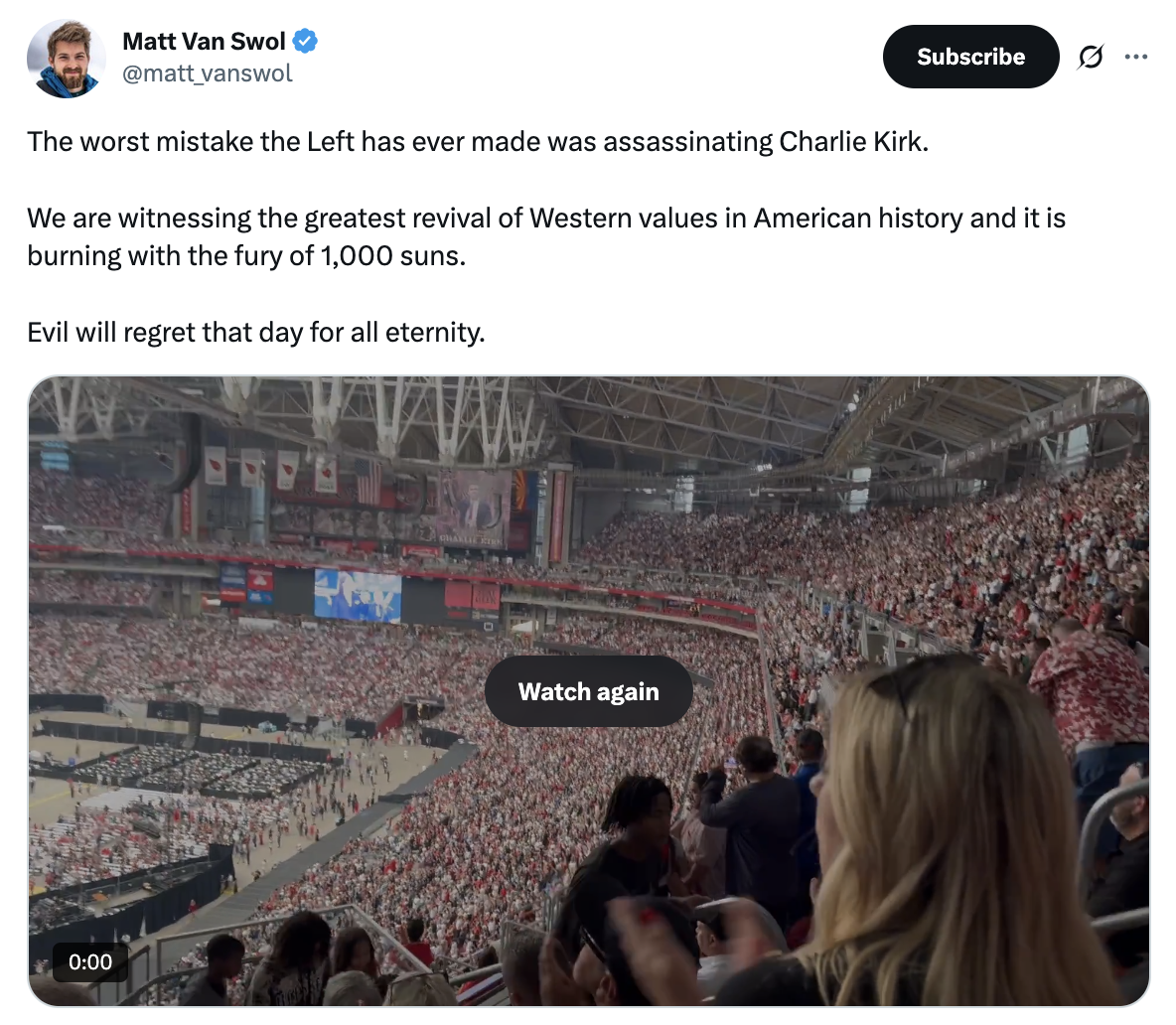Click the stadium jumbotron in the video

pyautogui.click(x=474, y=510)
